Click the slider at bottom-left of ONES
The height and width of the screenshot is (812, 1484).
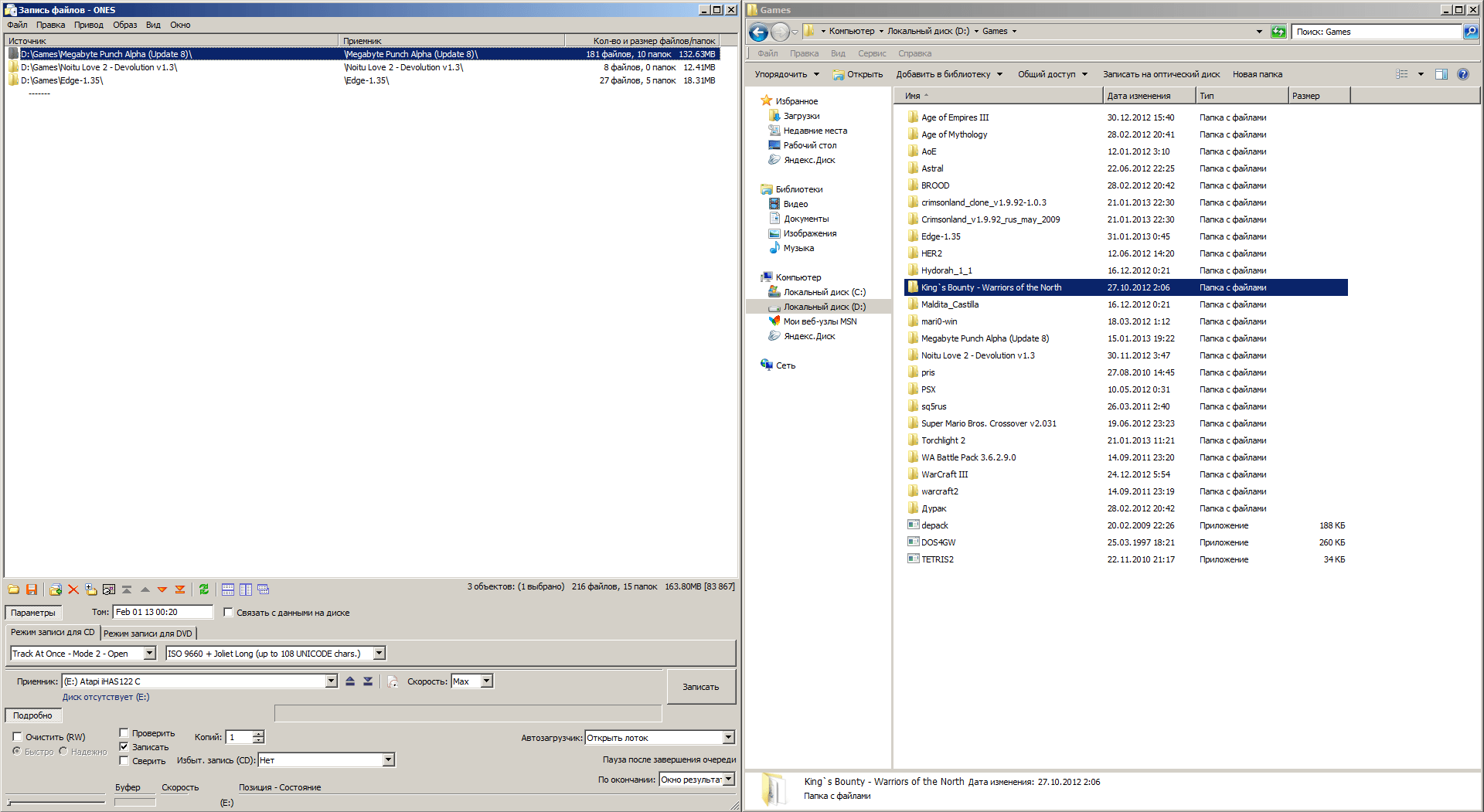pos(55,802)
